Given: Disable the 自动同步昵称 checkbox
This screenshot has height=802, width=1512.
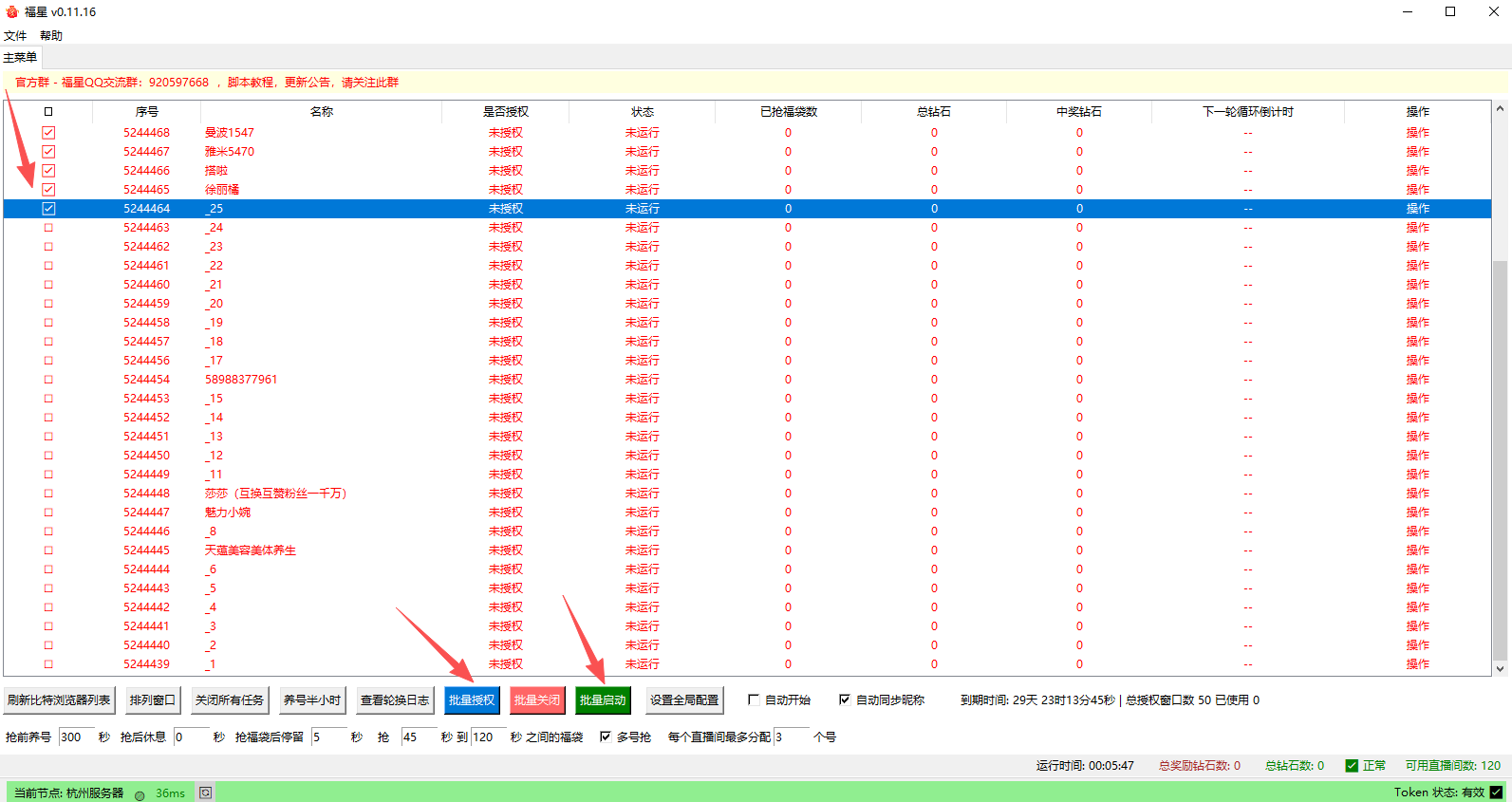Looking at the screenshot, I should click(845, 699).
